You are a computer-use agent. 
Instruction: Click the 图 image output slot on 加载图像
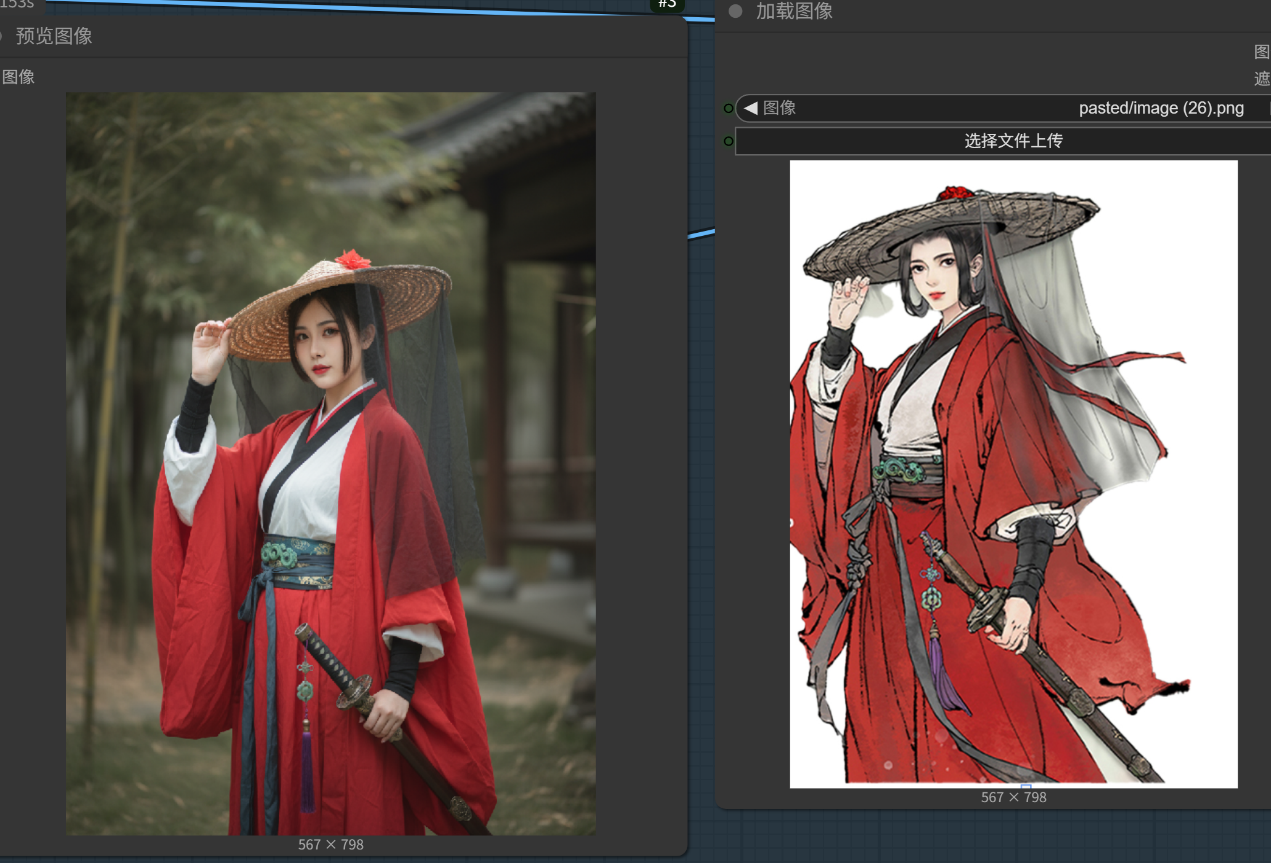(1262, 52)
